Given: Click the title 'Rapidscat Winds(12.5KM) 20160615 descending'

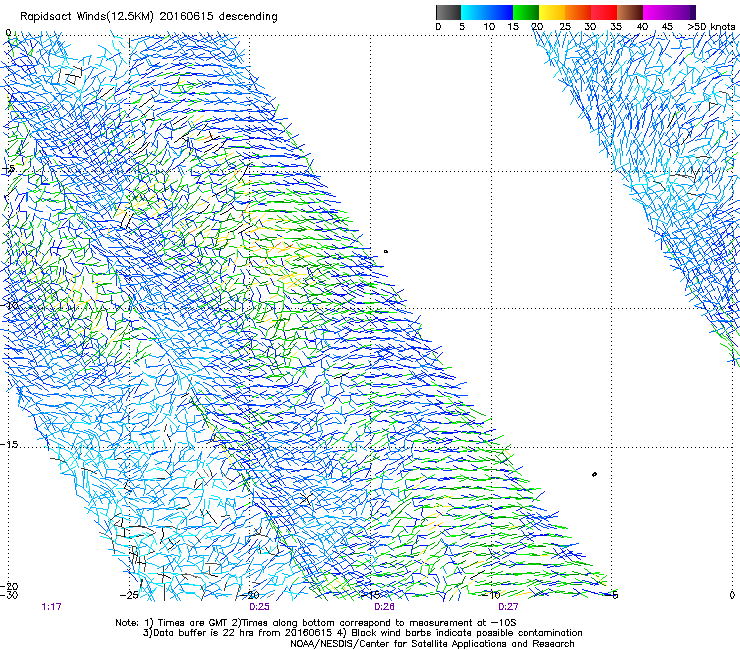Looking at the screenshot, I should [x=149, y=17].
